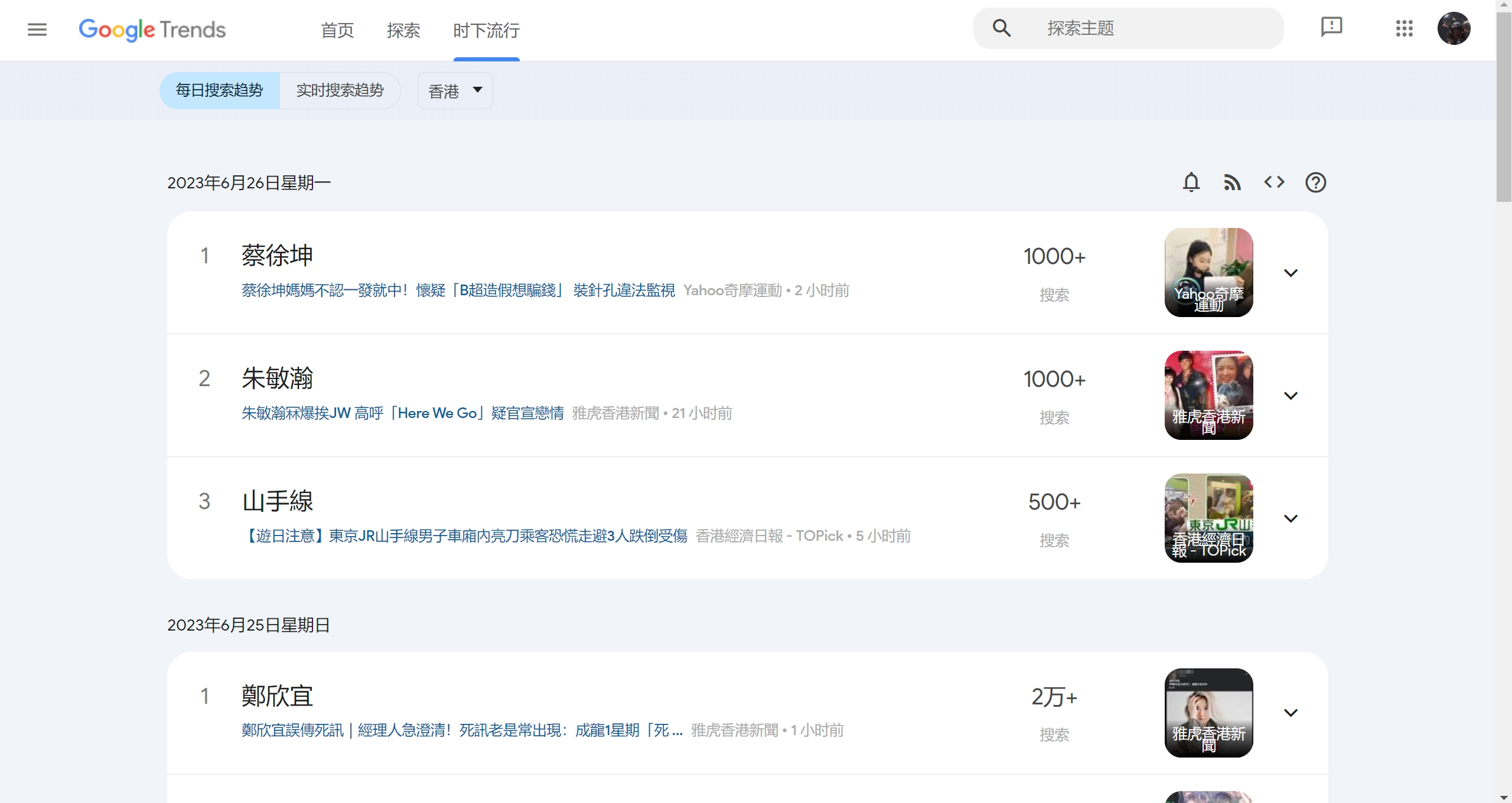This screenshot has width=1512, height=803.
Task: Click the search magnifier icon
Action: 1001,28
